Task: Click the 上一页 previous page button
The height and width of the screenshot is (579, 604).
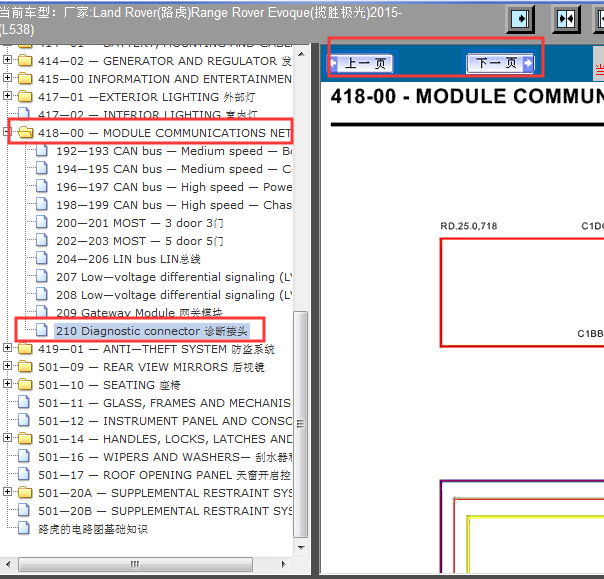Action: click(362, 64)
